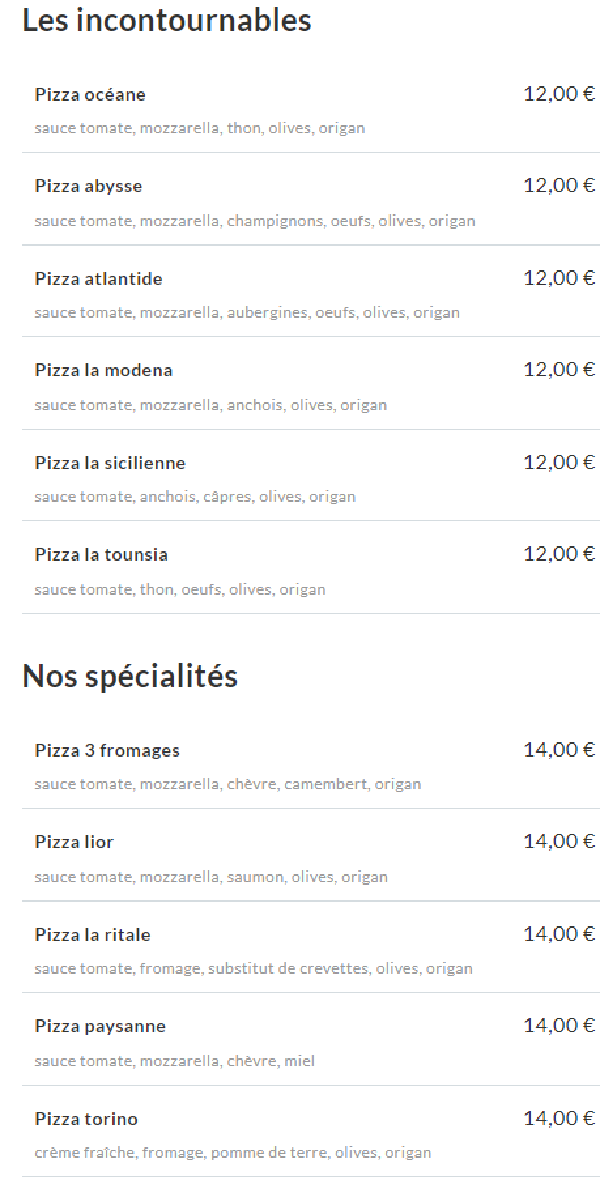Choose Pizza atlantide from the list
600x1180 pixels.
coord(311,291)
